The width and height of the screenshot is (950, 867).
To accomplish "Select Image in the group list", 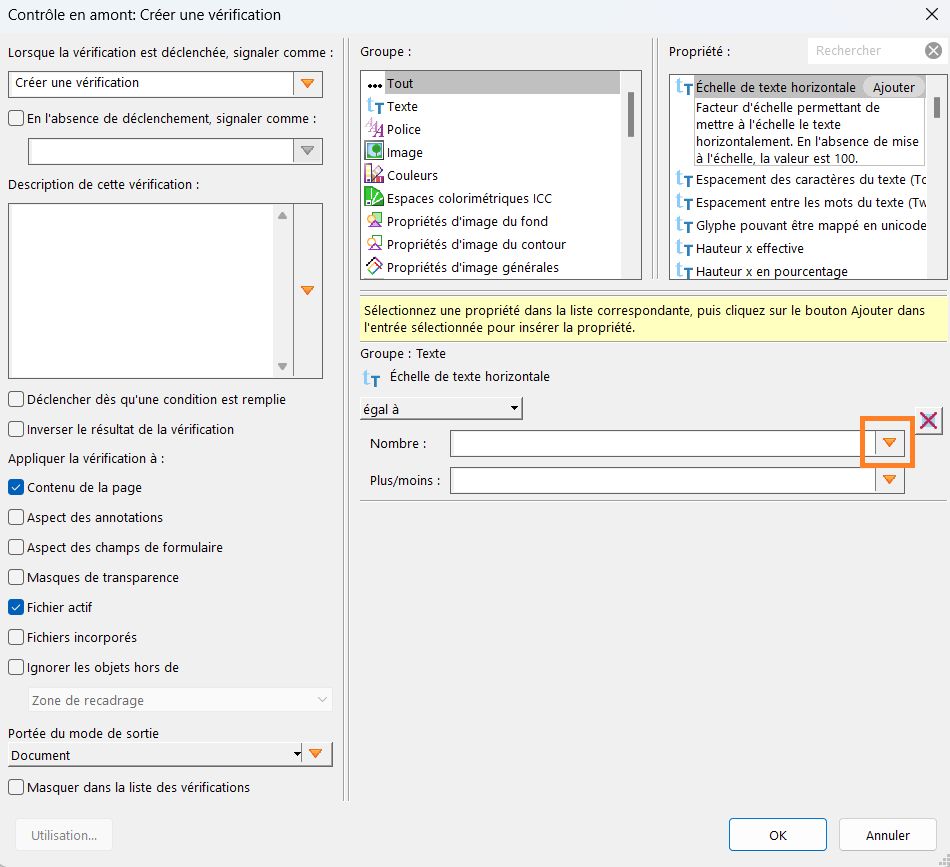I will click(x=405, y=153).
